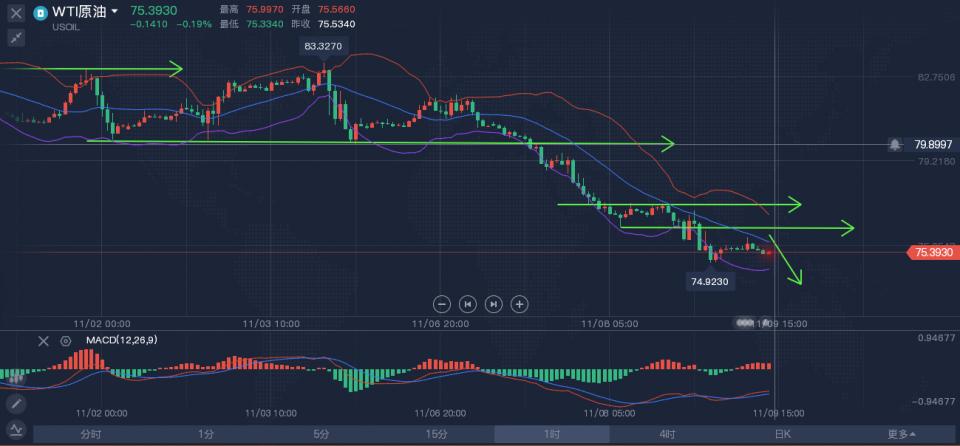Close the WTI crude oil chart

pyautogui.click(x=16, y=14)
